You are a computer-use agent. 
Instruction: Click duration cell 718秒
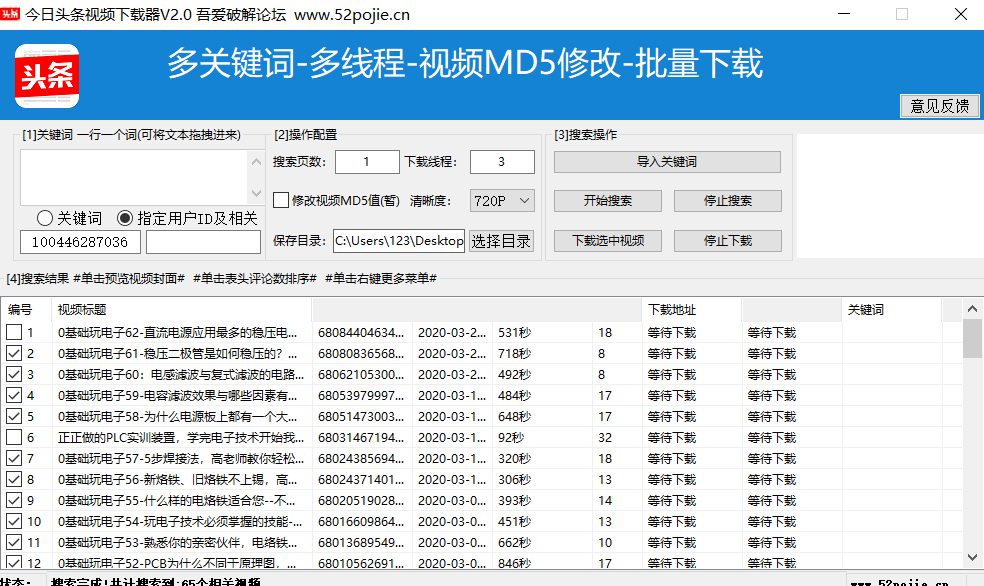coord(515,354)
